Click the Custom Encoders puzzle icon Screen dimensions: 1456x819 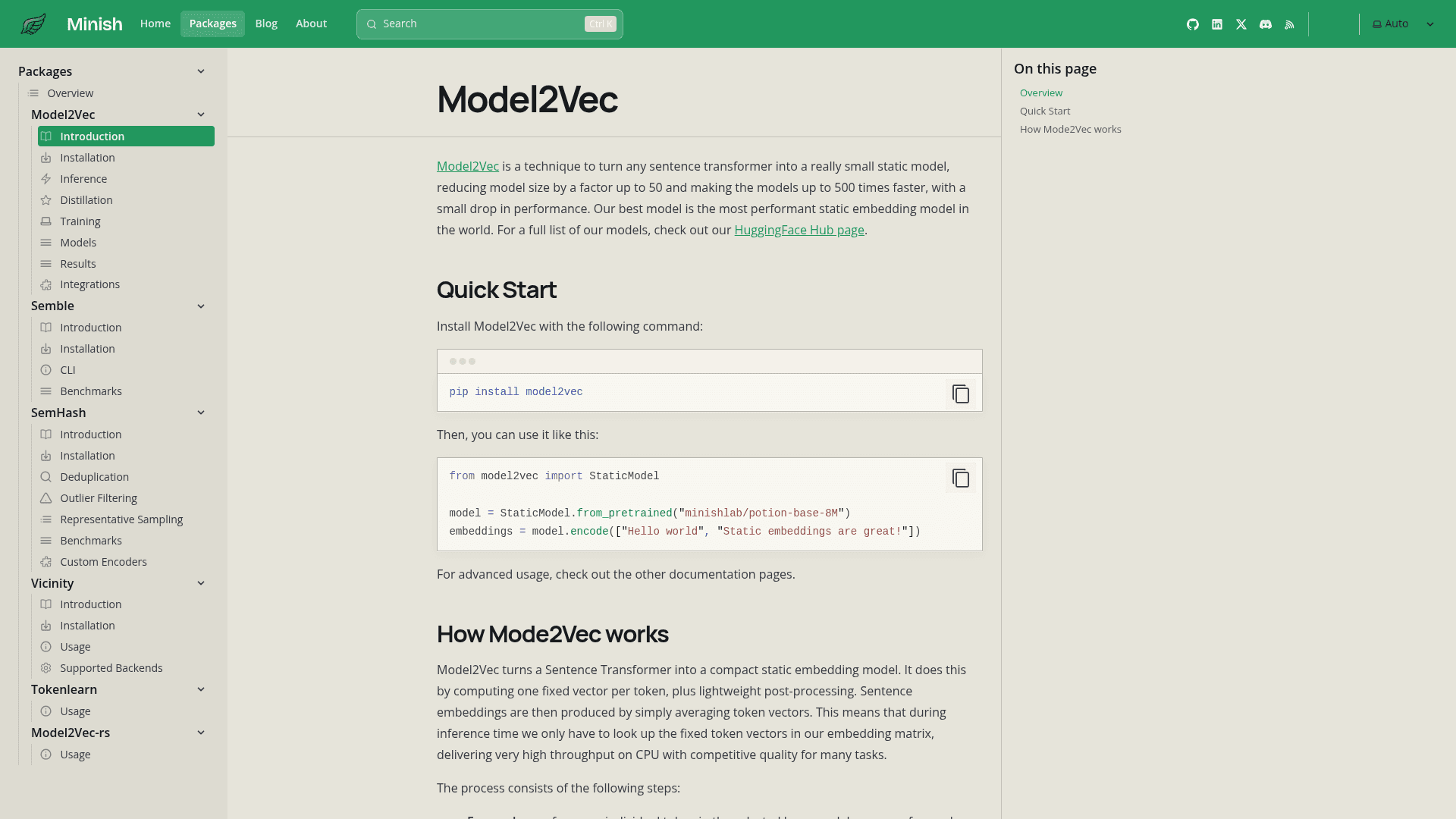point(46,562)
